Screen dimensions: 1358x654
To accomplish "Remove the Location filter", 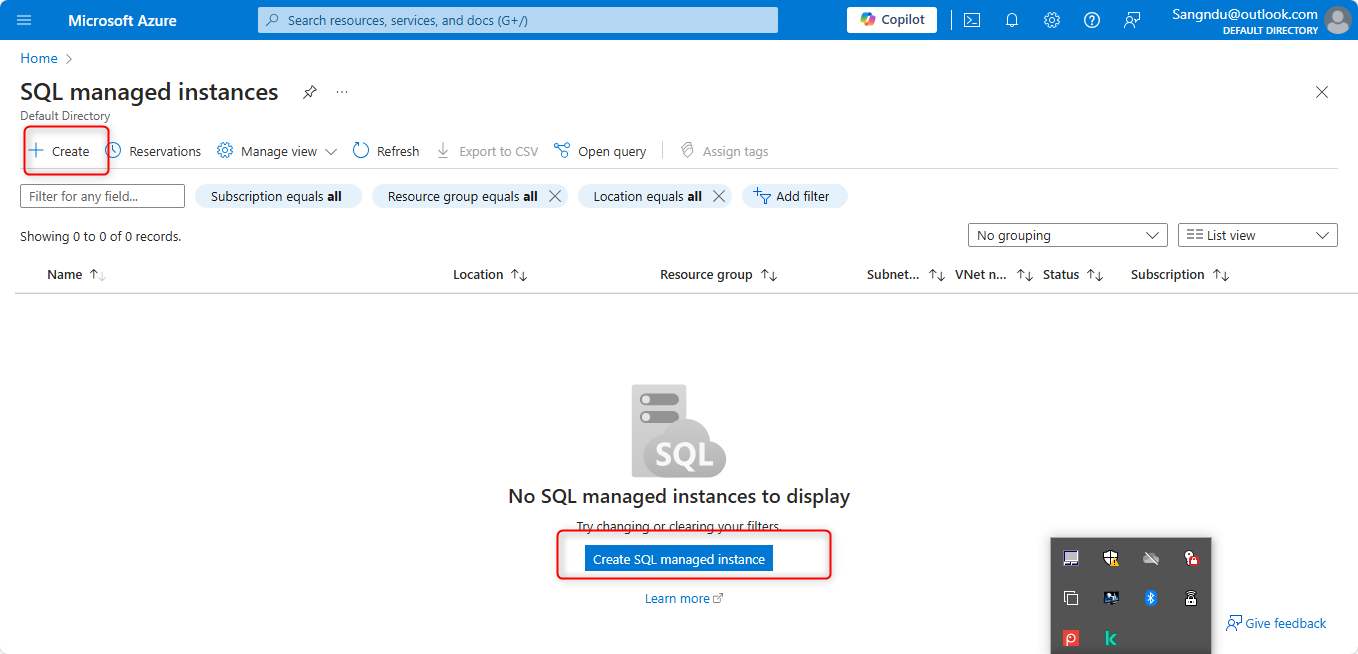I will [x=718, y=196].
